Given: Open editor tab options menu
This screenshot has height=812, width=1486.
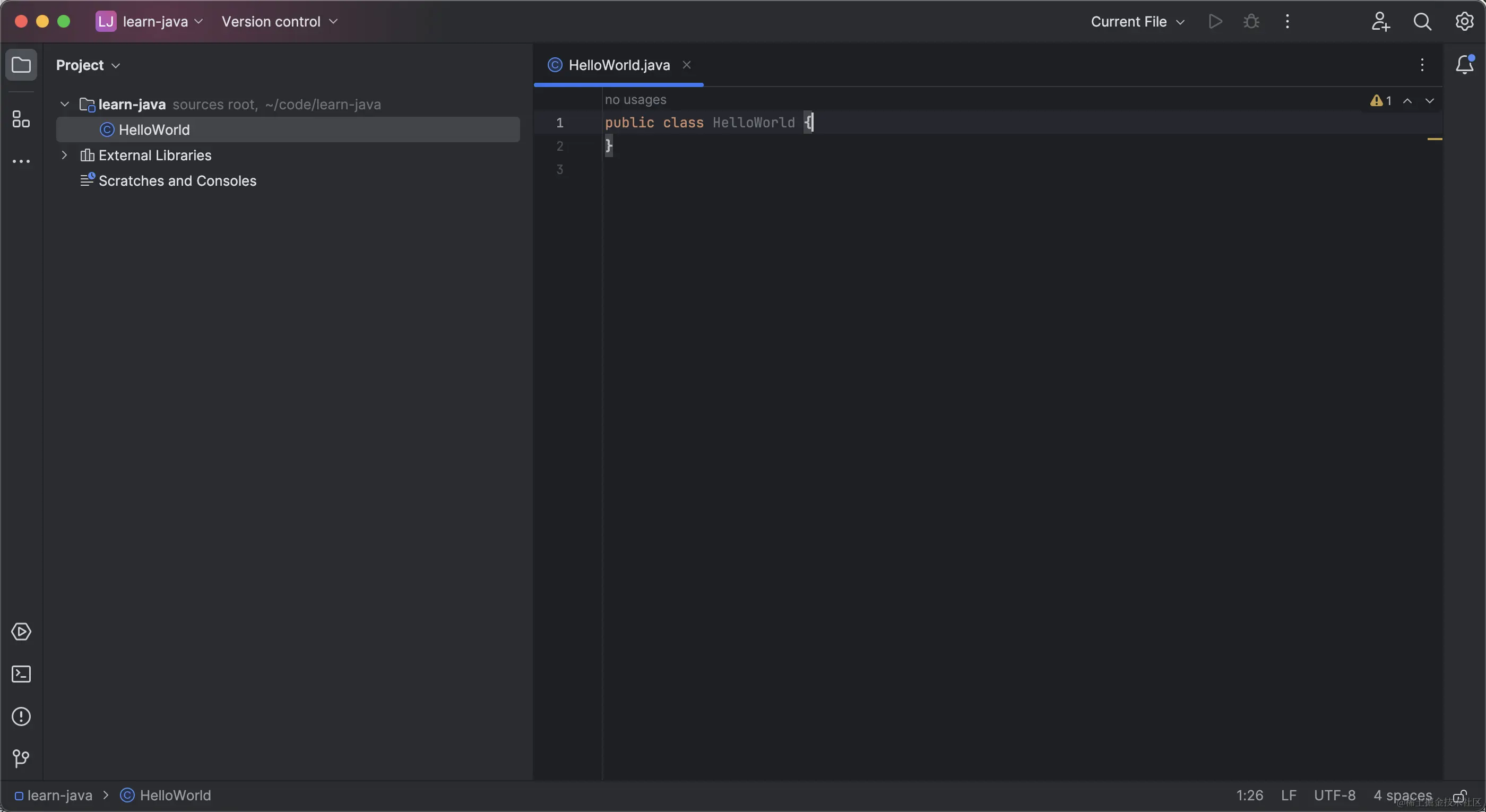Looking at the screenshot, I should [x=1422, y=65].
